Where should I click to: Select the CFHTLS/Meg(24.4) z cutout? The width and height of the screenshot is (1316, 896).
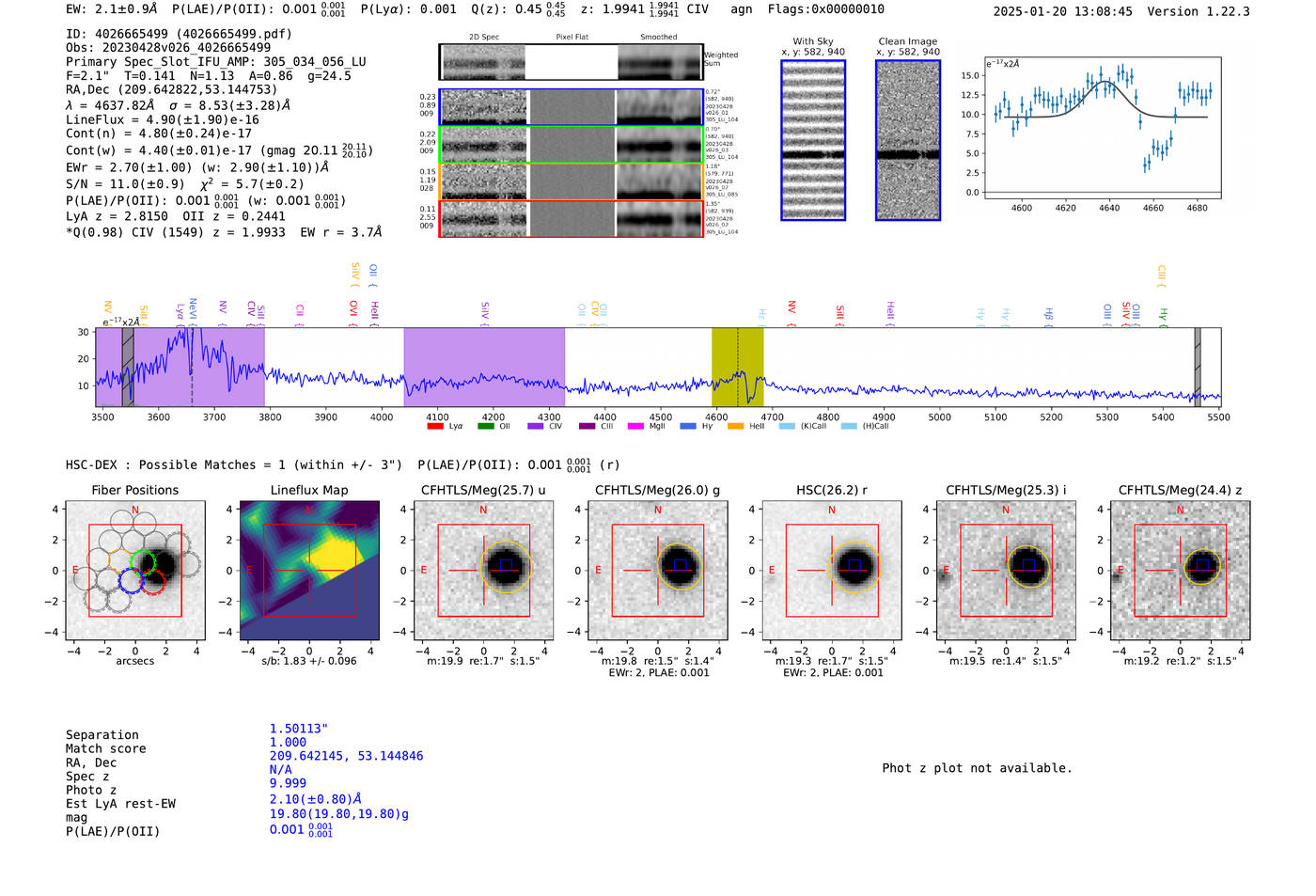tap(1181, 570)
